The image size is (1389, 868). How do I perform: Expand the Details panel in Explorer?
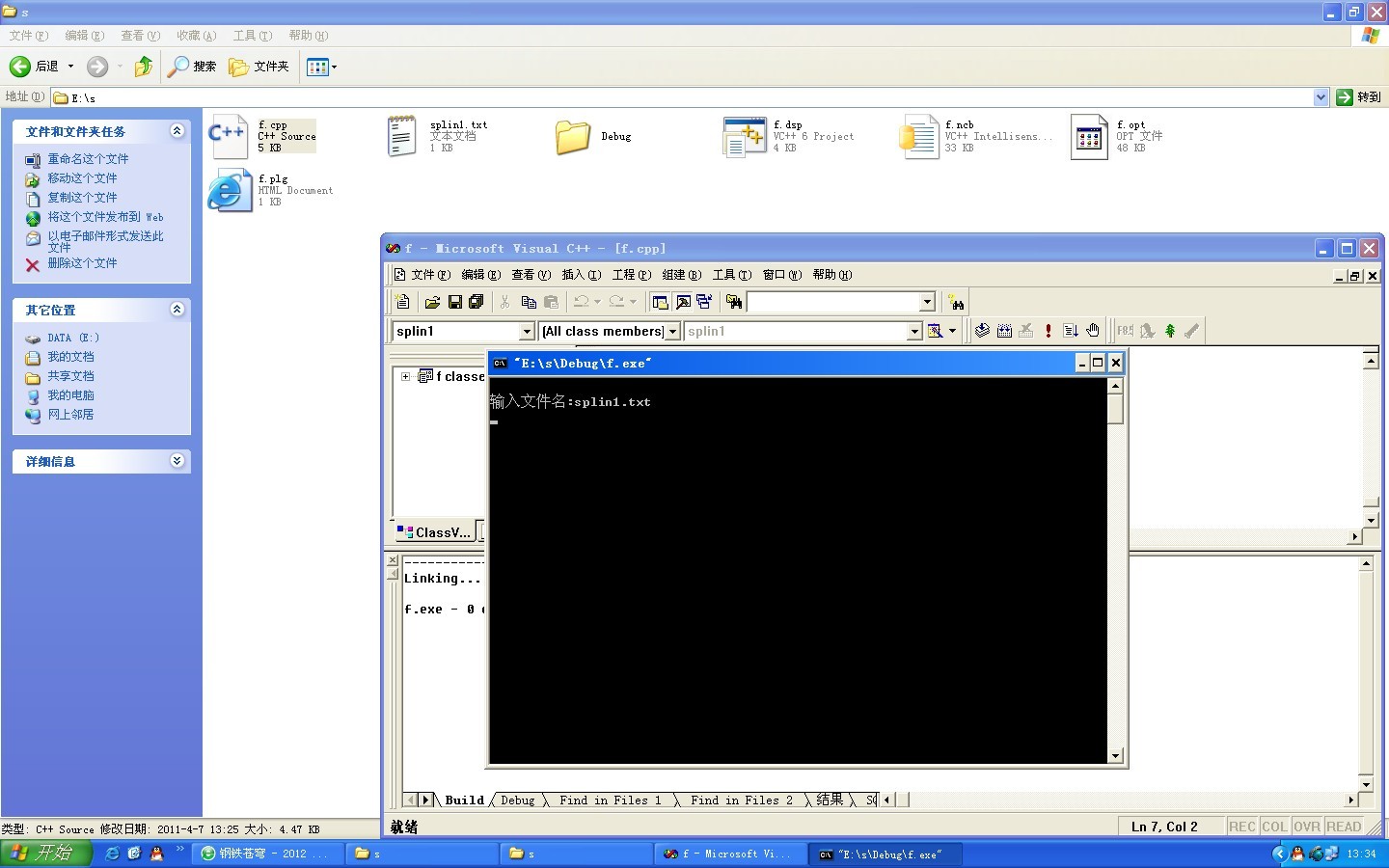(177, 461)
